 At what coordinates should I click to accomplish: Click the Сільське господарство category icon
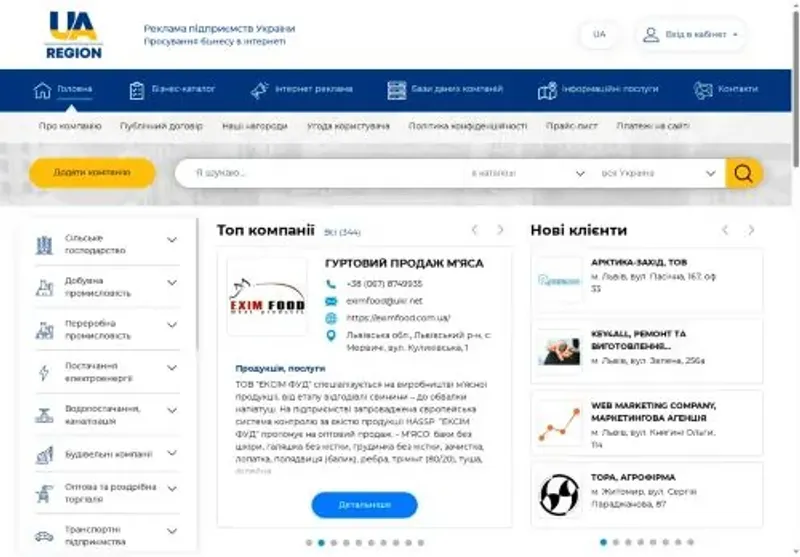(44, 245)
